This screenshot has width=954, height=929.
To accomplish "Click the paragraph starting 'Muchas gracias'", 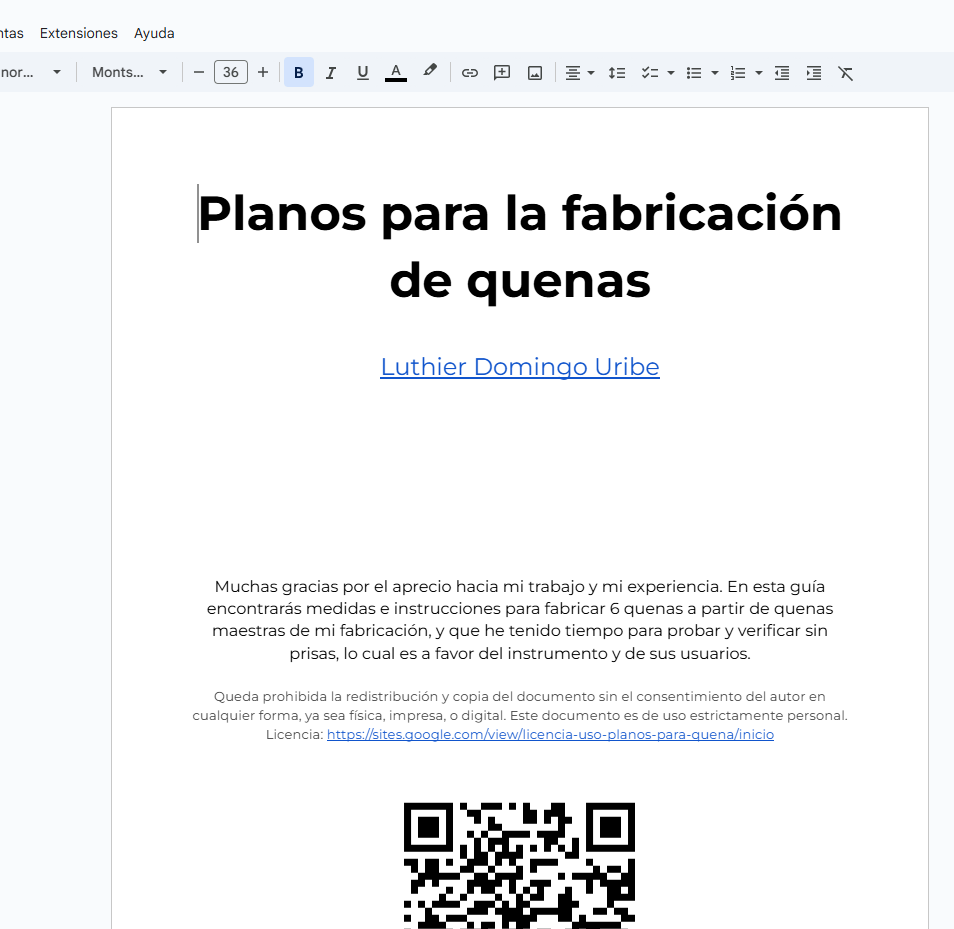I will coord(520,619).
